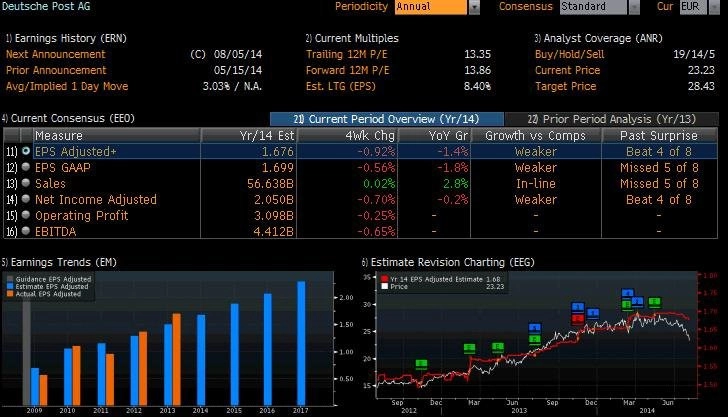Click the Sales estimate 56.638B
The width and height of the screenshot is (728, 417).
pos(270,183)
